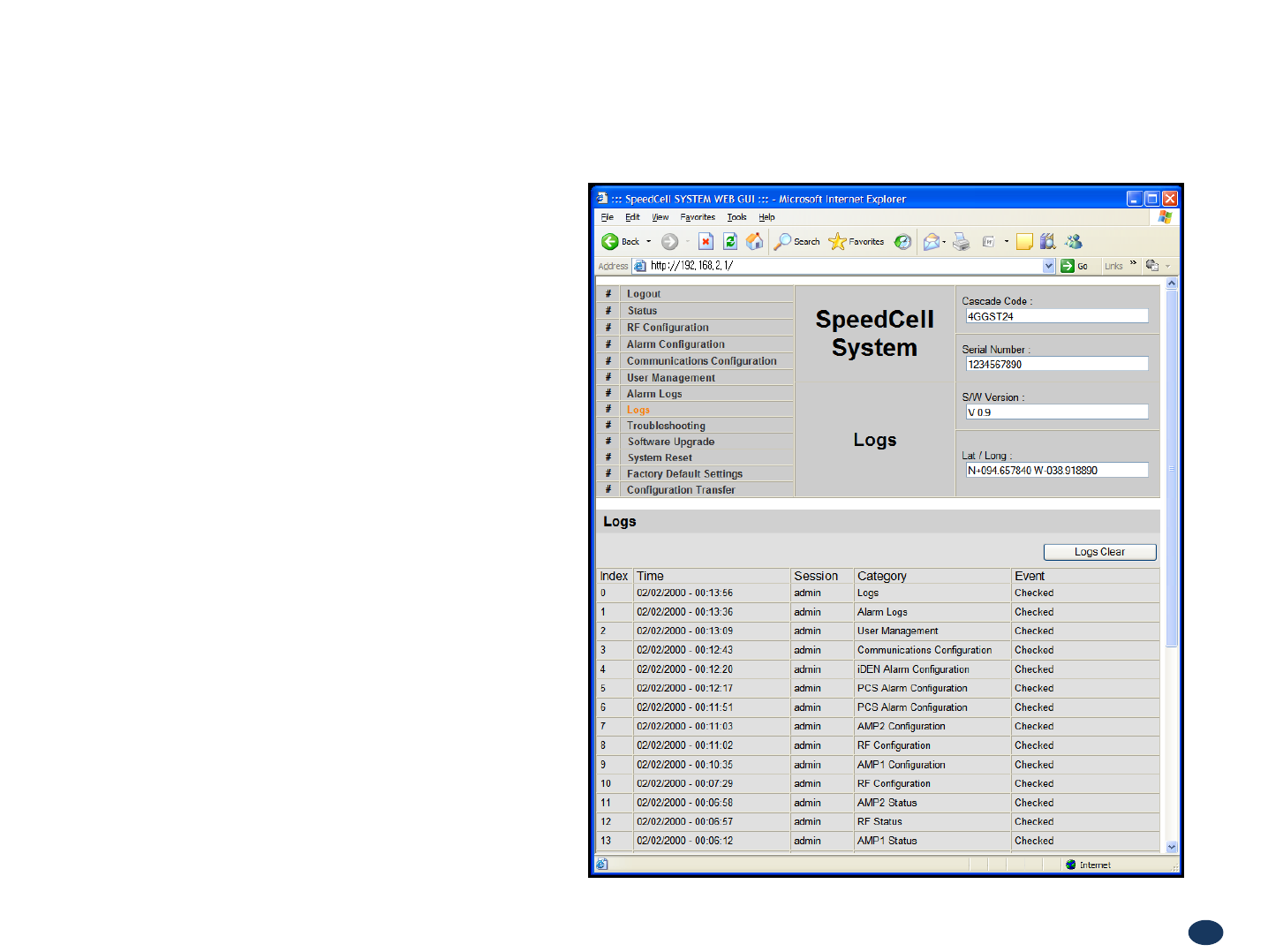This screenshot has width=1268, height=952.
Task: Open the Troubleshooting page
Action: pyautogui.click(x=666, y=426)
